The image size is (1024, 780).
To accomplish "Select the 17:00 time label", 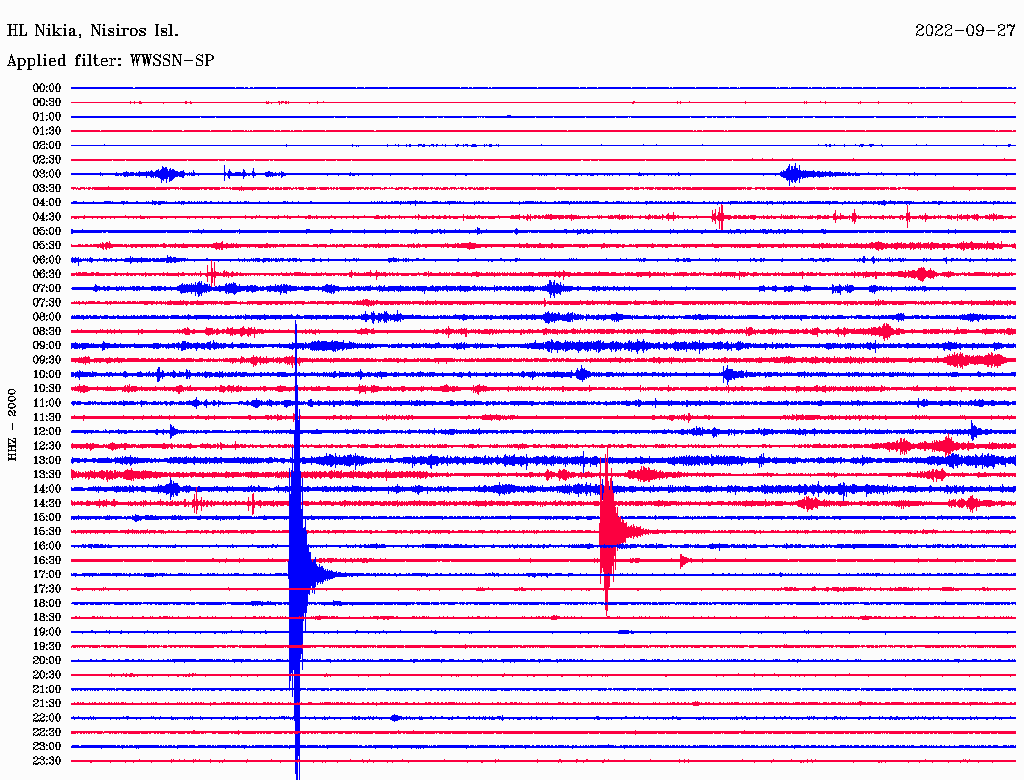I will (x=47, y=574).
